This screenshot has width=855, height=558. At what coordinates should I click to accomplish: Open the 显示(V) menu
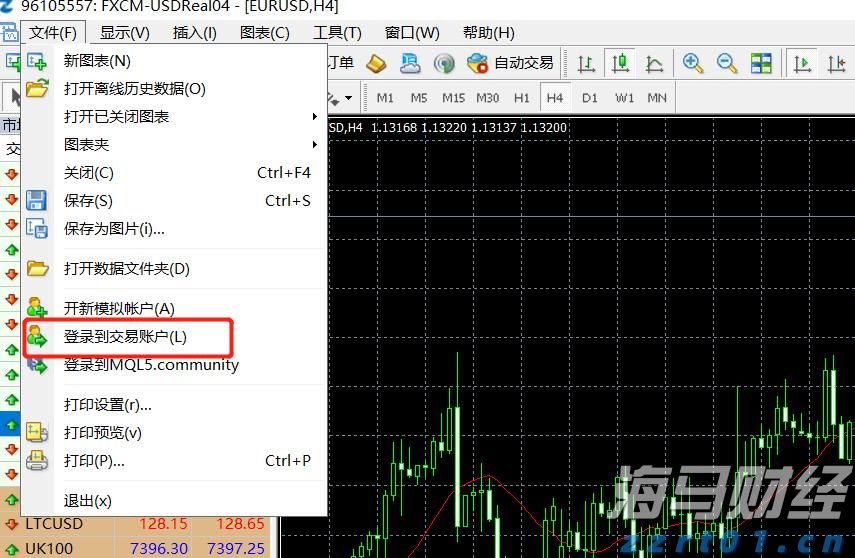point(125,33)
